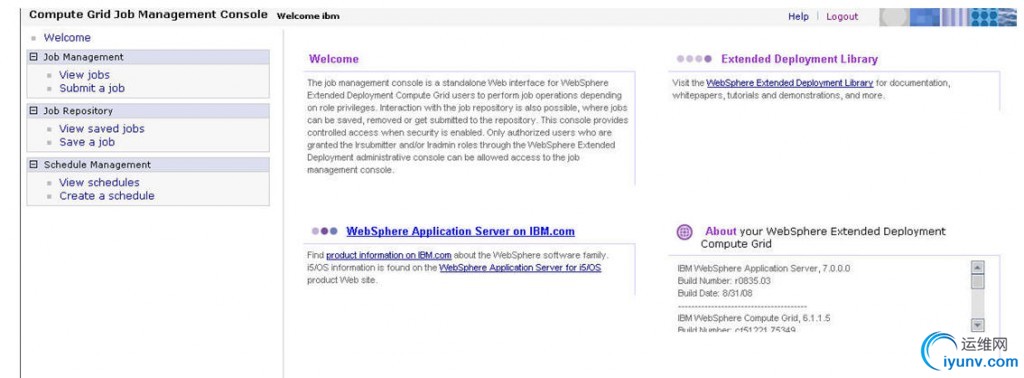Open the Welcome navigation link
1024x378 pixels.
tap(67, 38)
